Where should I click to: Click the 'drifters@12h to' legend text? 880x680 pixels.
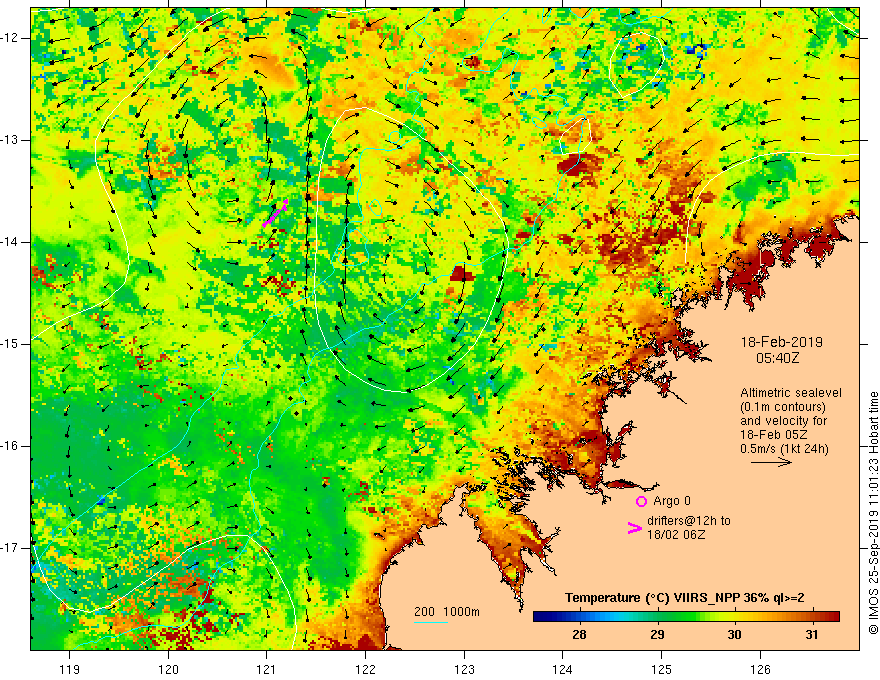coord(689,521)
